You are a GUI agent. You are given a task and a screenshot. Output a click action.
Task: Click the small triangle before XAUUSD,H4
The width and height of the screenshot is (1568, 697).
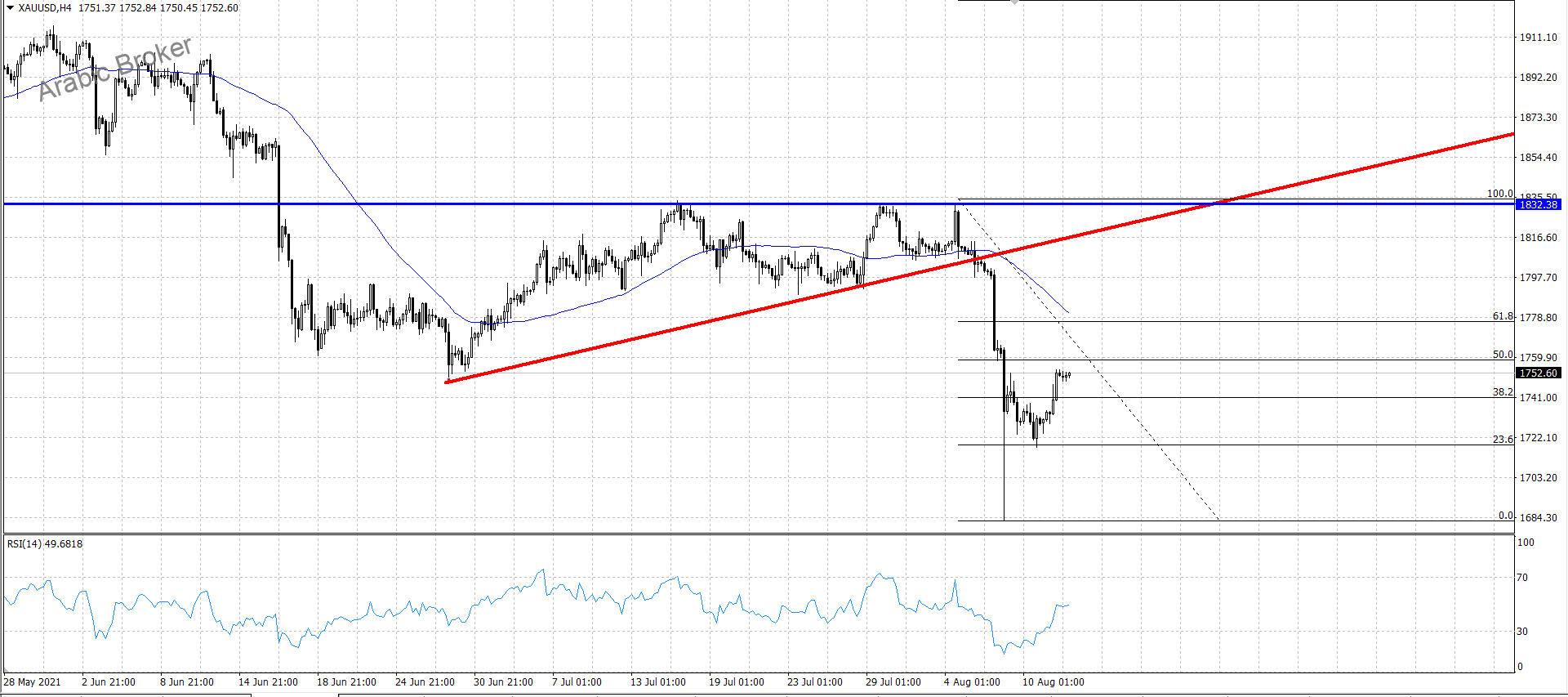pyautogui.click(x=10, y=7)
